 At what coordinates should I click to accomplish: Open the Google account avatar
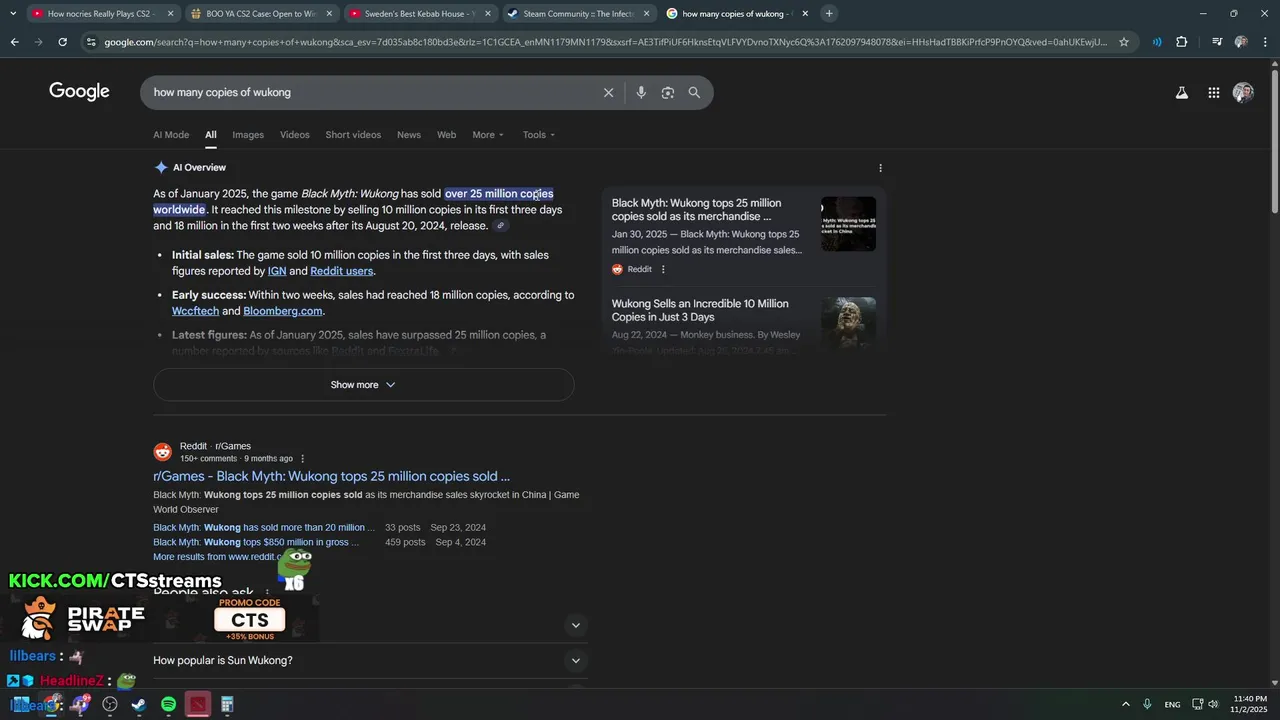1243,92
